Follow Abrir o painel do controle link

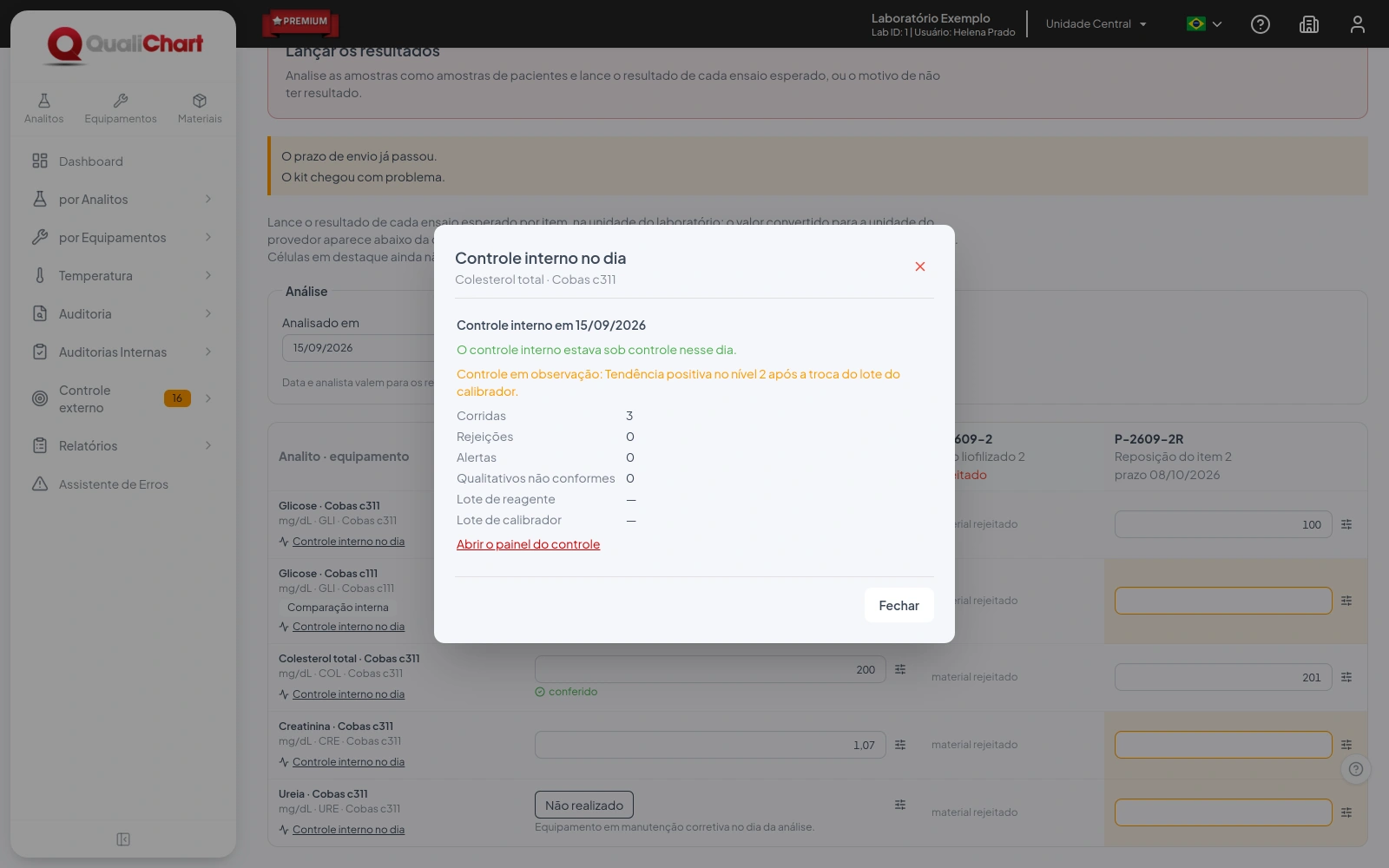point(528,544)
